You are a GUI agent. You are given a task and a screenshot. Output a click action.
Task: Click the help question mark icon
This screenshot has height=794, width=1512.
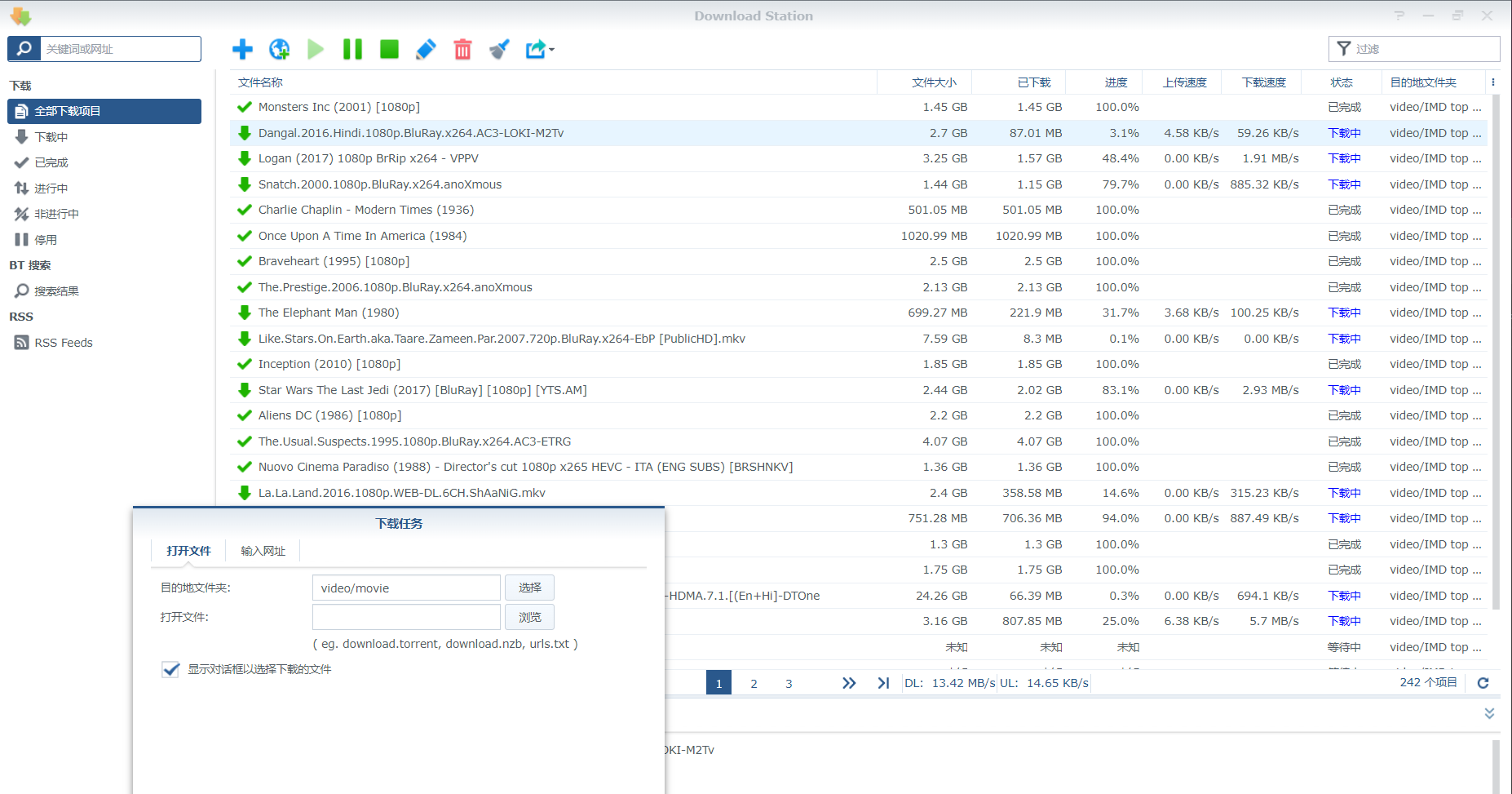(1399, 16)
